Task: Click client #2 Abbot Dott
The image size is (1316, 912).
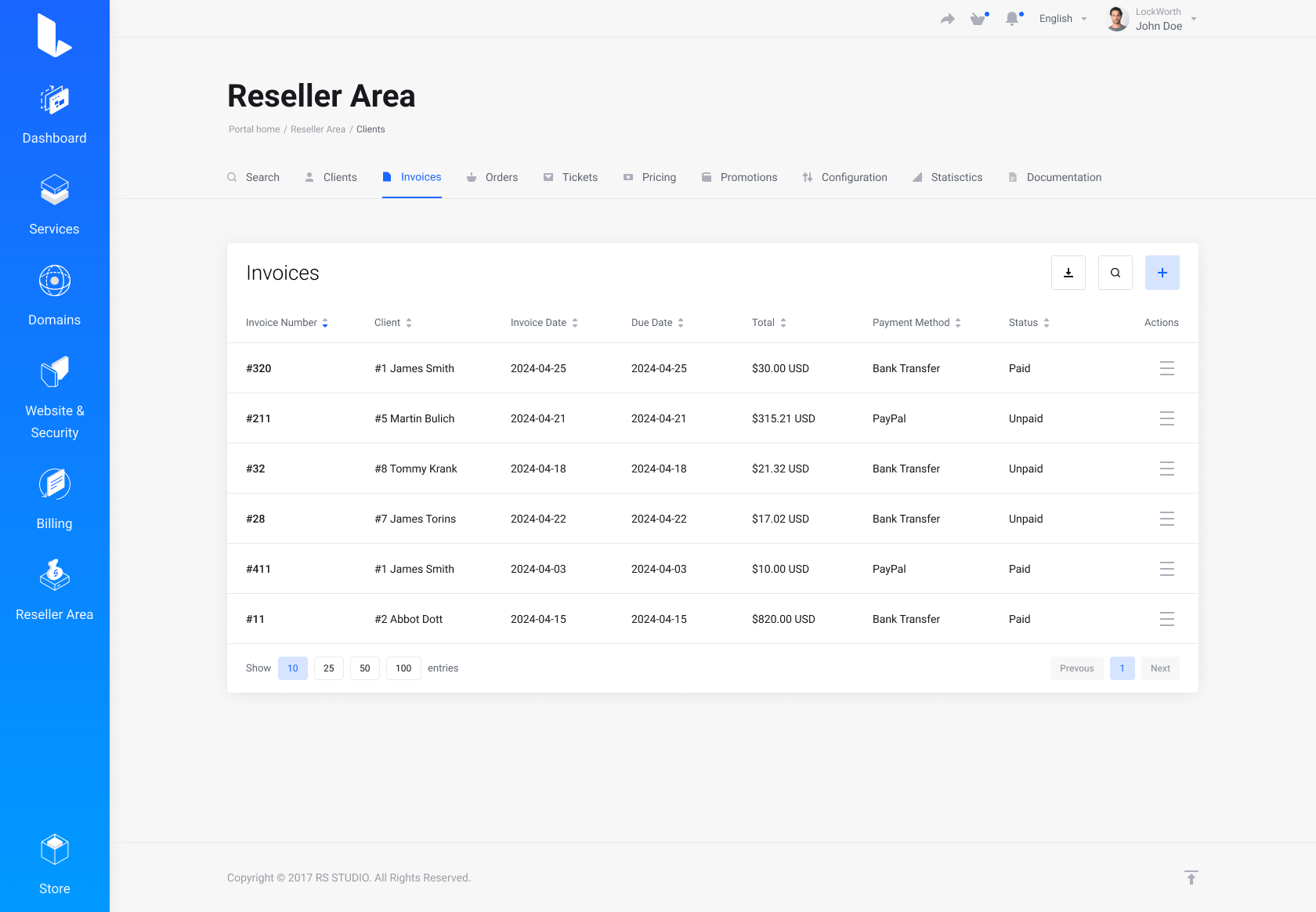Action: [x=409, y=619]
